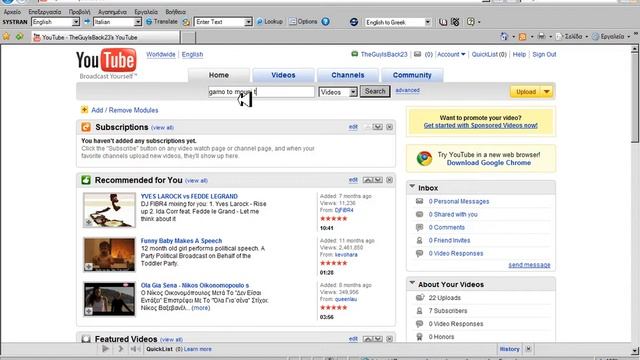Open the Εργαλεία menu in menu bar
Screen dimensions: 640x360
(x=146, y=12)
